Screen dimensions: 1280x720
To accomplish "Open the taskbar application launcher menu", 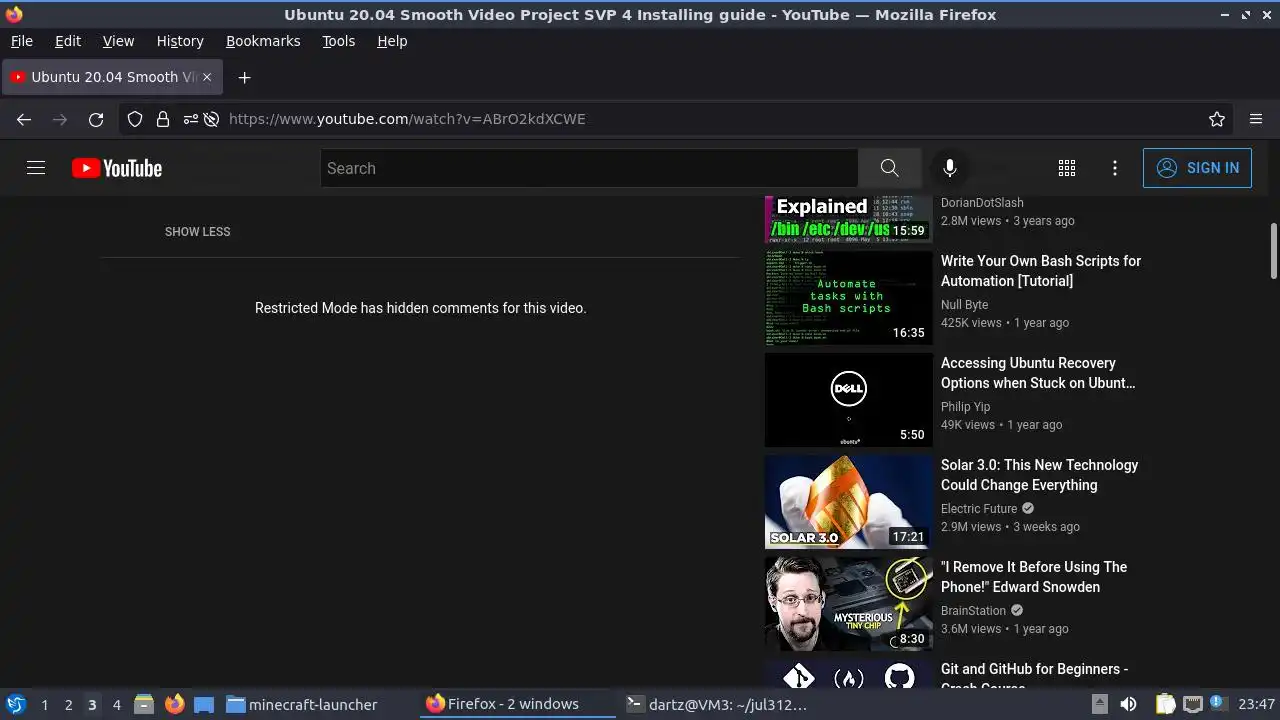I will coord(16,704).
